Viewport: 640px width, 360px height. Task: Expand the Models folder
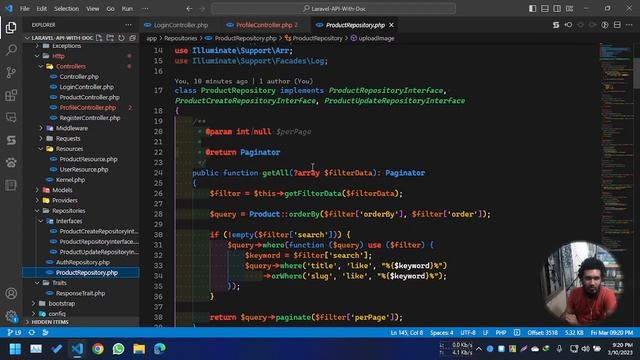[62, 190]
